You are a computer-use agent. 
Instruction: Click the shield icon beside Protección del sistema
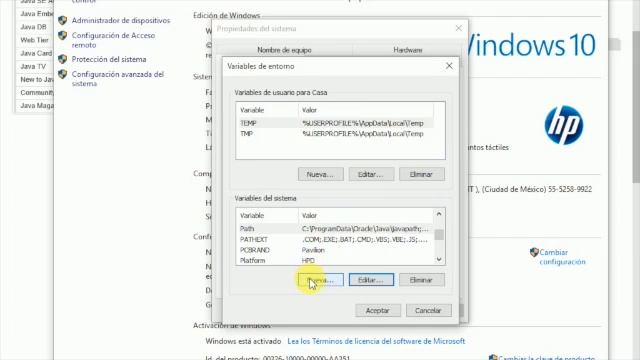pos(62,59)
